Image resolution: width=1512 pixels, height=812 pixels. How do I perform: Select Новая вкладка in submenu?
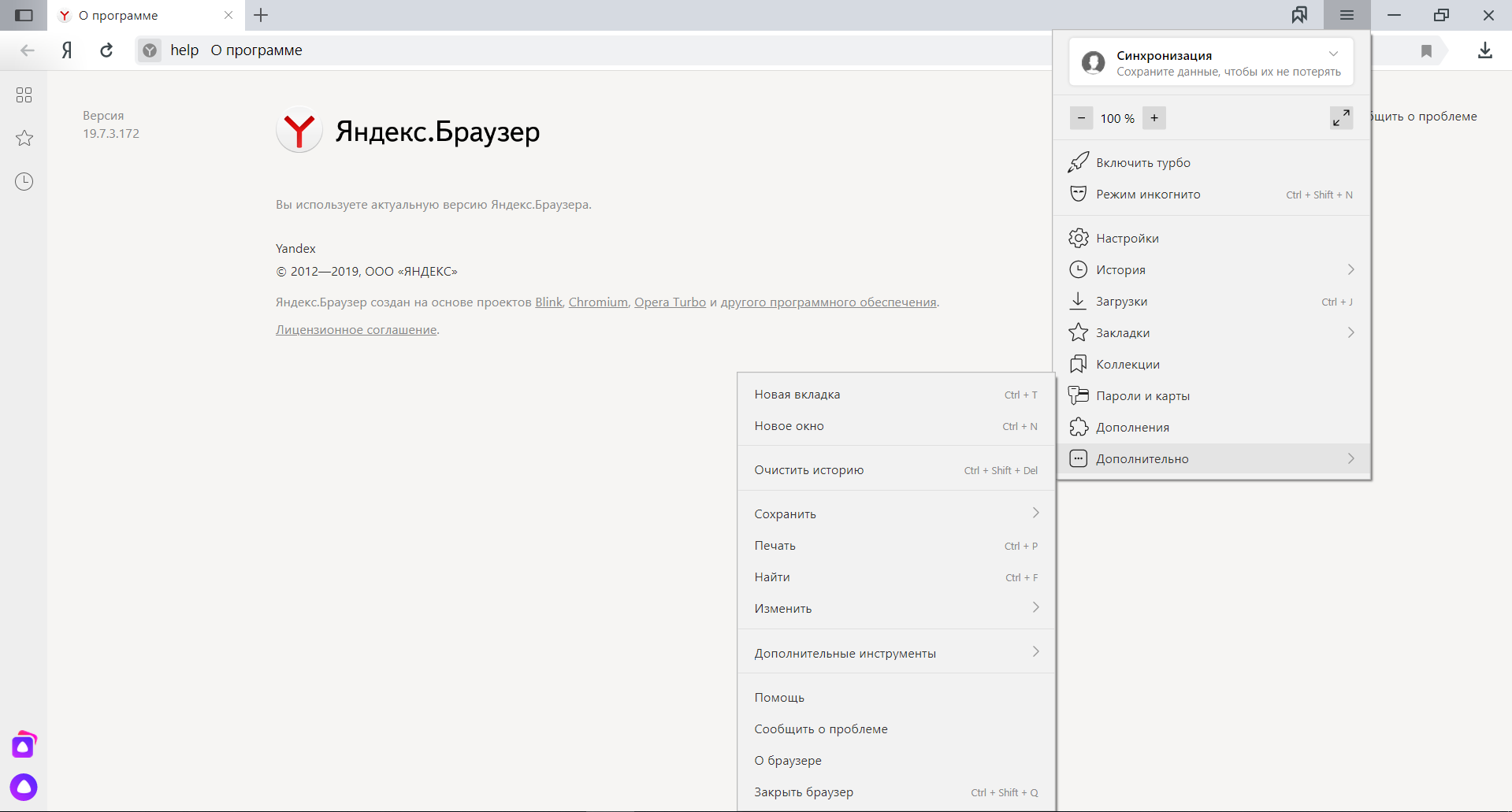896,395
